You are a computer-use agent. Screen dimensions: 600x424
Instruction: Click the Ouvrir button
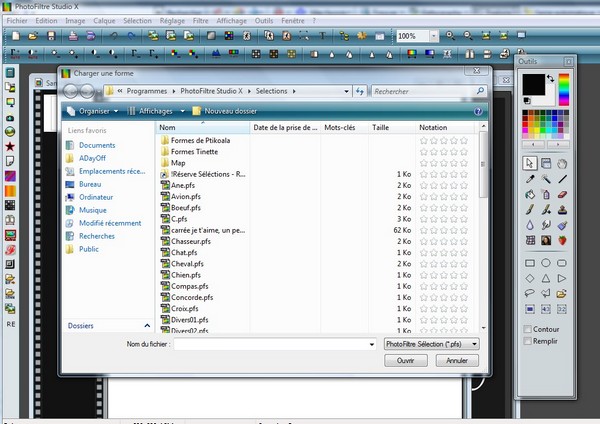[x=406, y=360]
